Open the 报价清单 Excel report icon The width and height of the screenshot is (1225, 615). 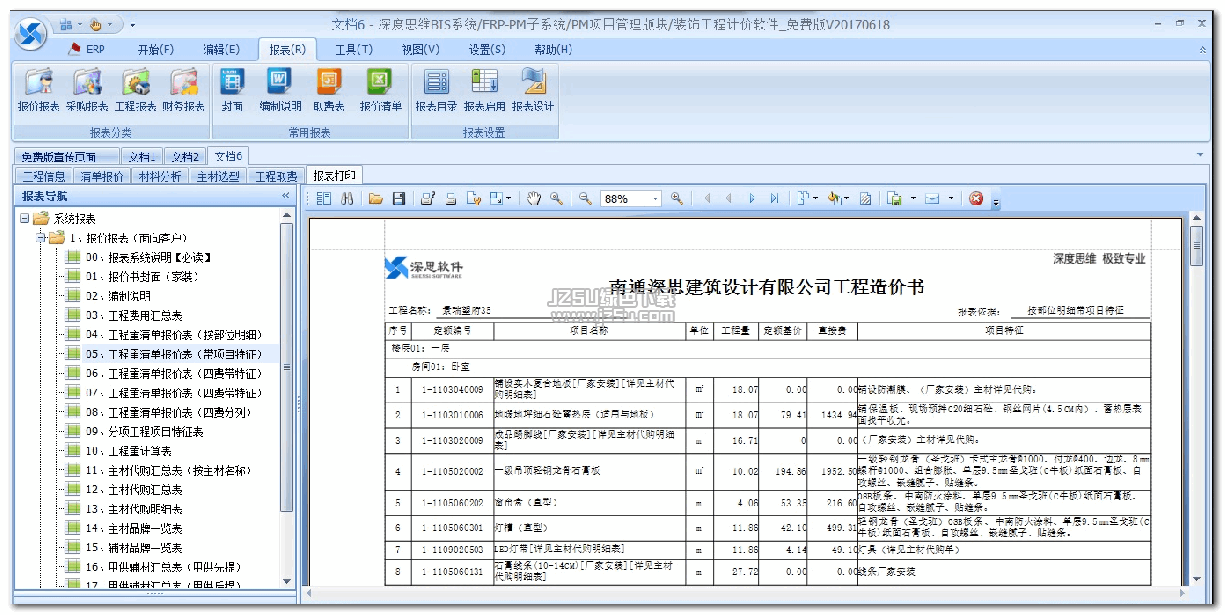coord(380,90)
